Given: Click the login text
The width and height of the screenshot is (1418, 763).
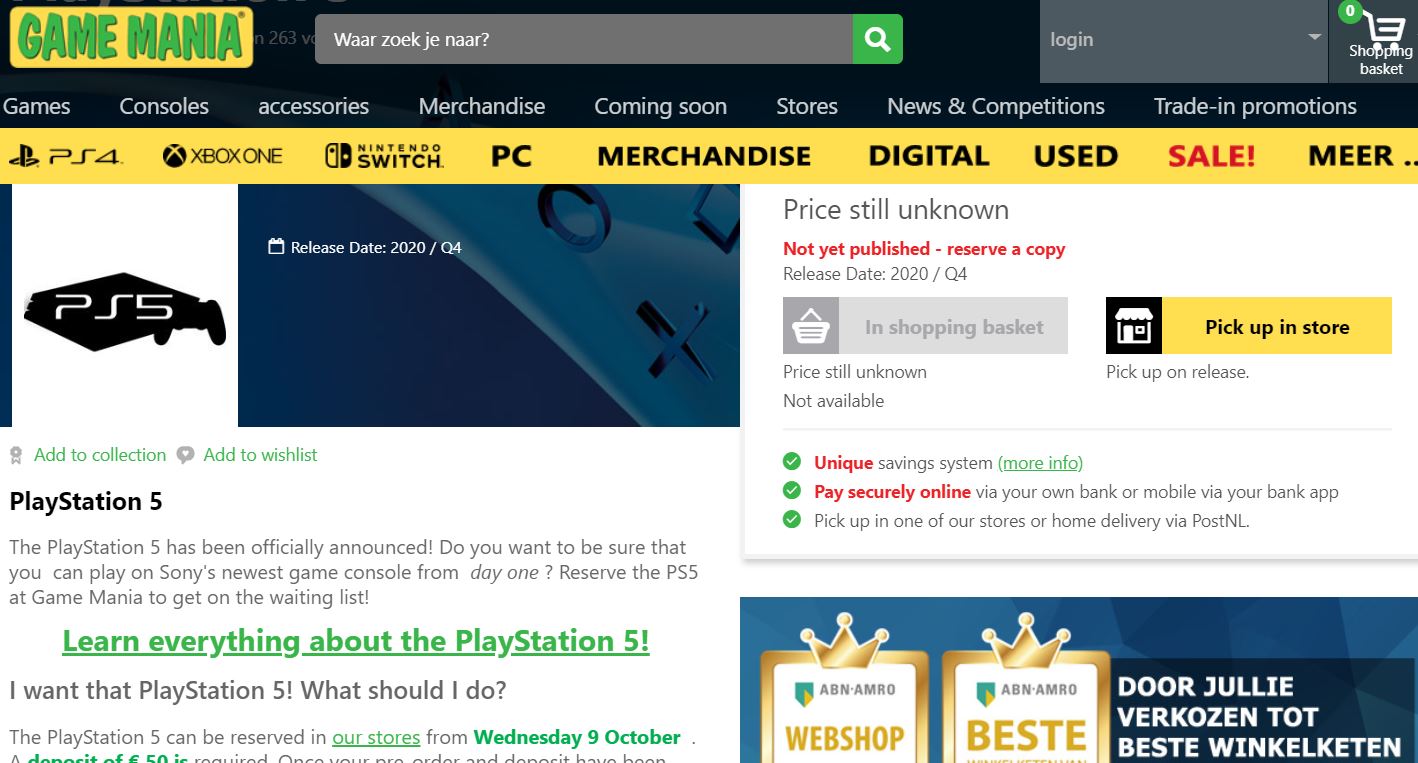Looking at the screenshot, I should coord(1071,39).
